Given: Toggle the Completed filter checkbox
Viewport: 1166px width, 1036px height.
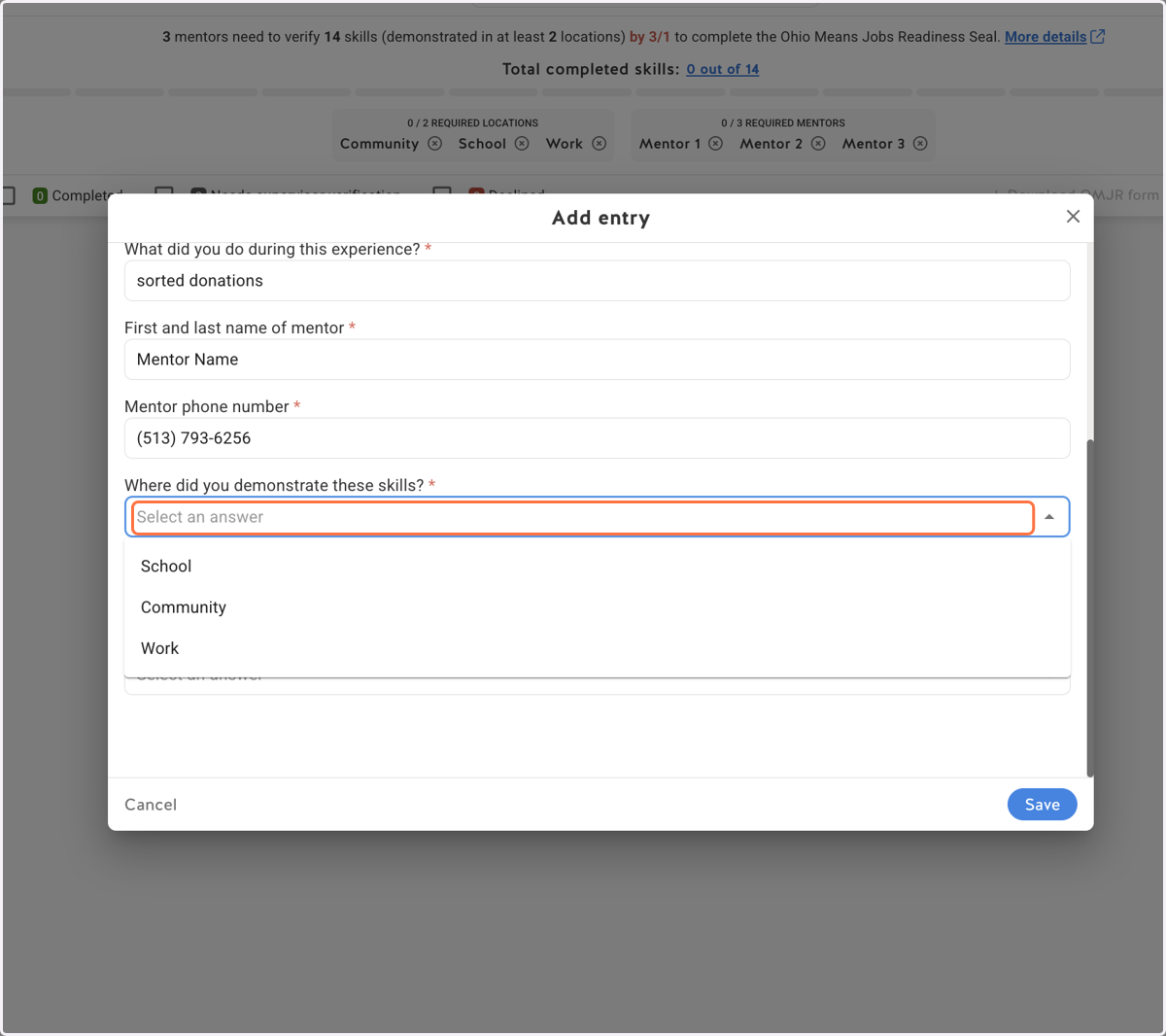Looking at the screenshot, I should [8, 195].
